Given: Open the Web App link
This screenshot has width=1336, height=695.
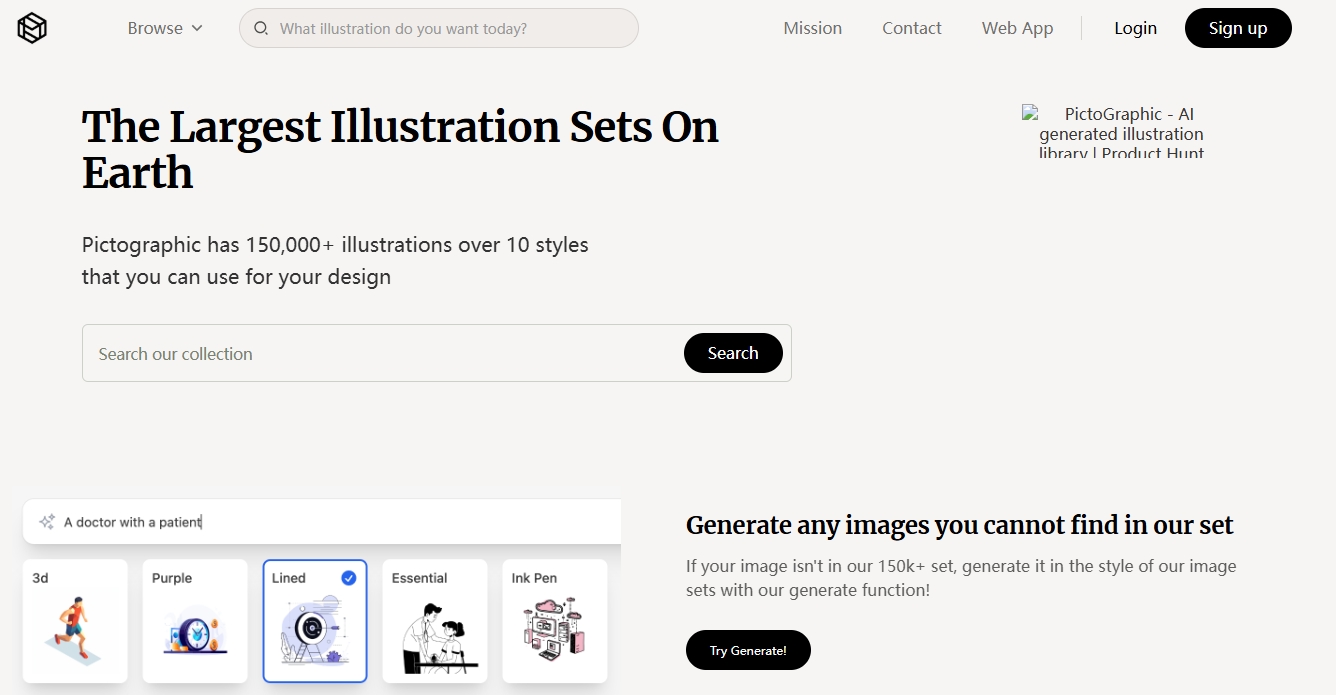Looking at the screenshot, I should [x=1017, y=28].
